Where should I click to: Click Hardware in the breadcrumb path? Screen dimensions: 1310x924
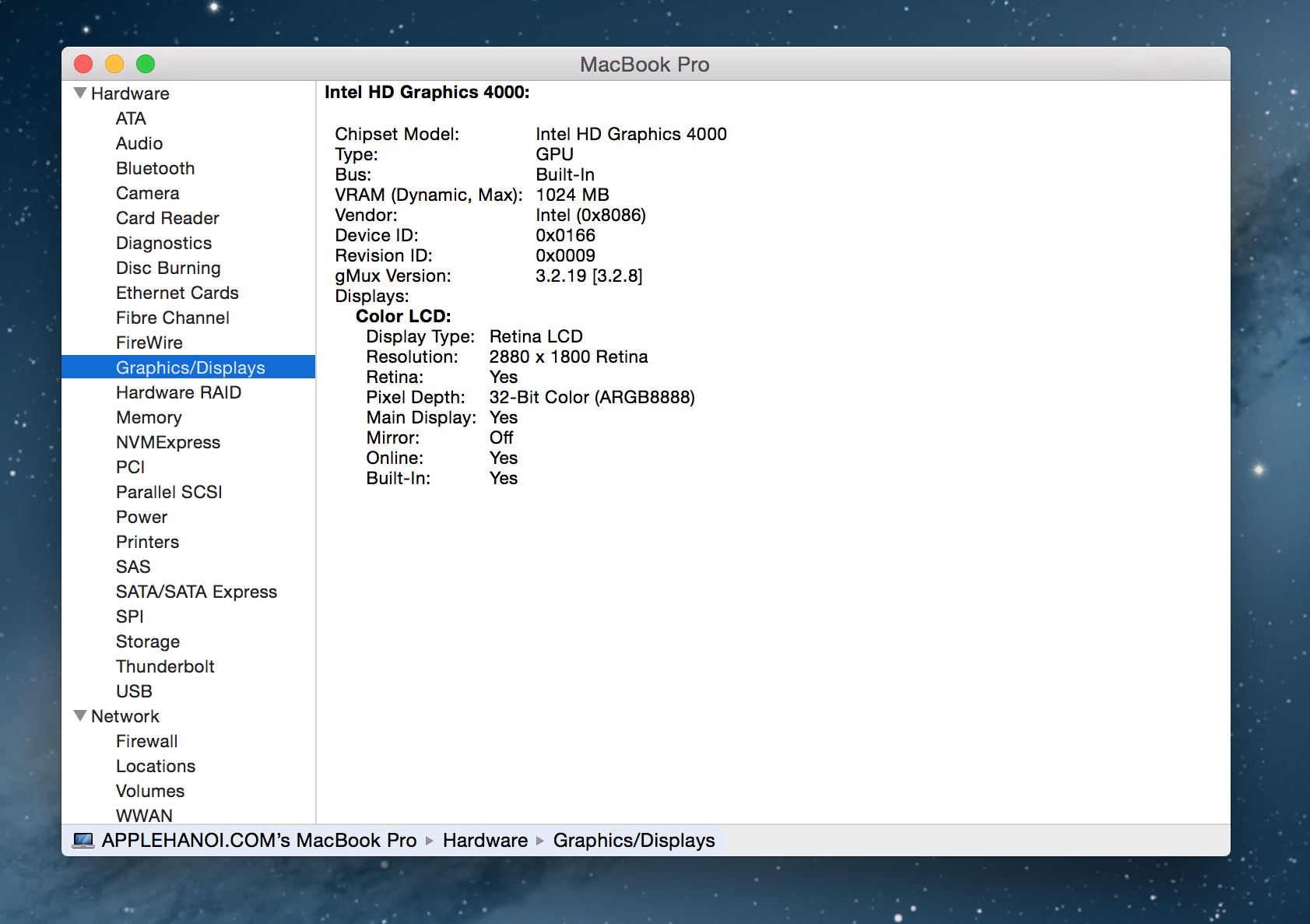pyautogui.click(x=484, y=840)
